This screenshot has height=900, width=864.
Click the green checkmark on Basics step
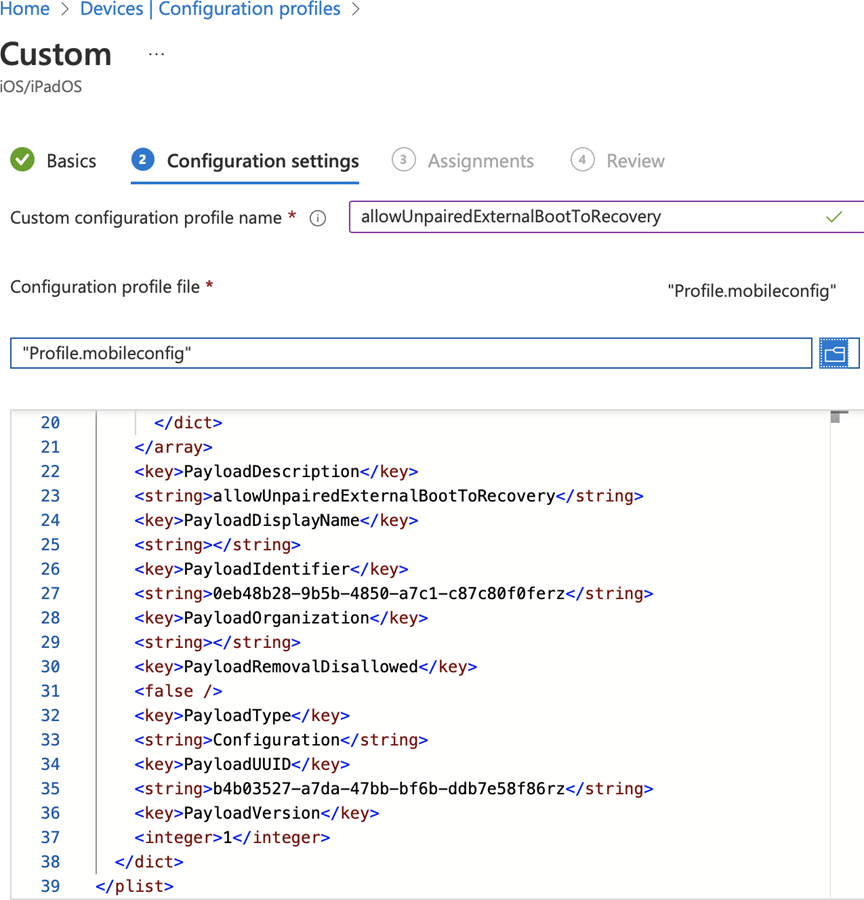point(21,160)
